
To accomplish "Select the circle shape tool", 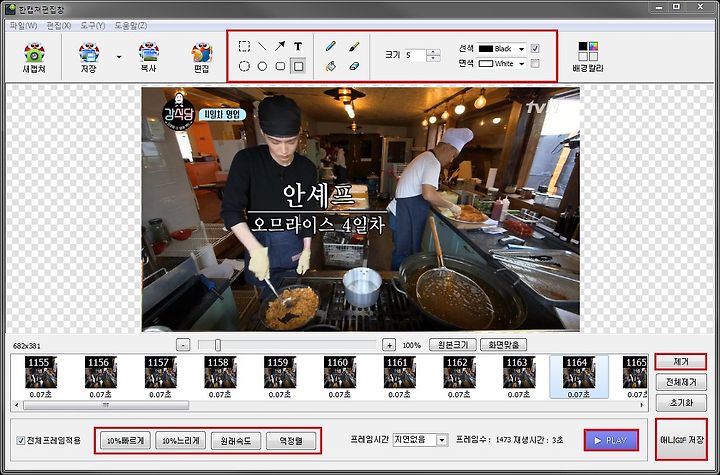I will 262,66.
